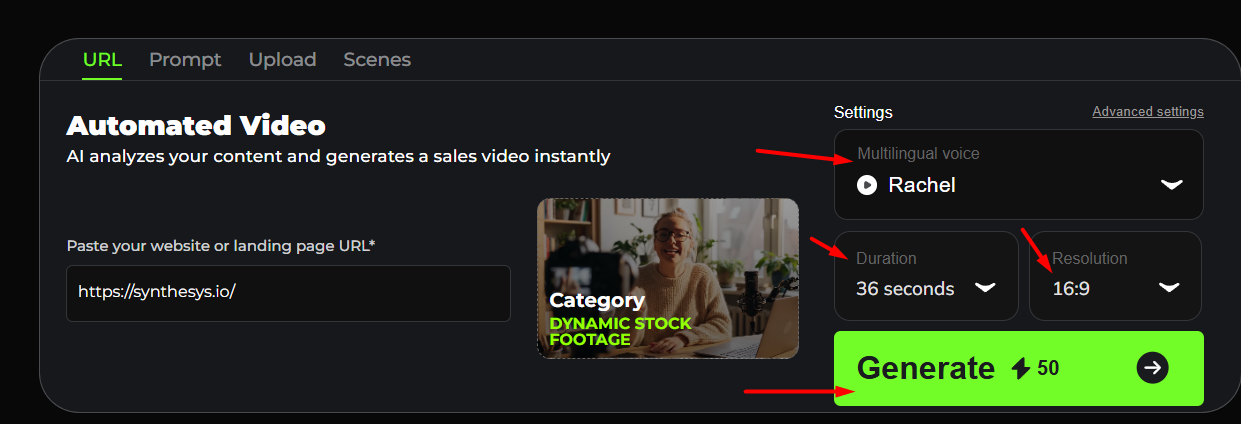The image size is (1241, 424).
Task: Switch to the URL tab
Action: [102, 60]
